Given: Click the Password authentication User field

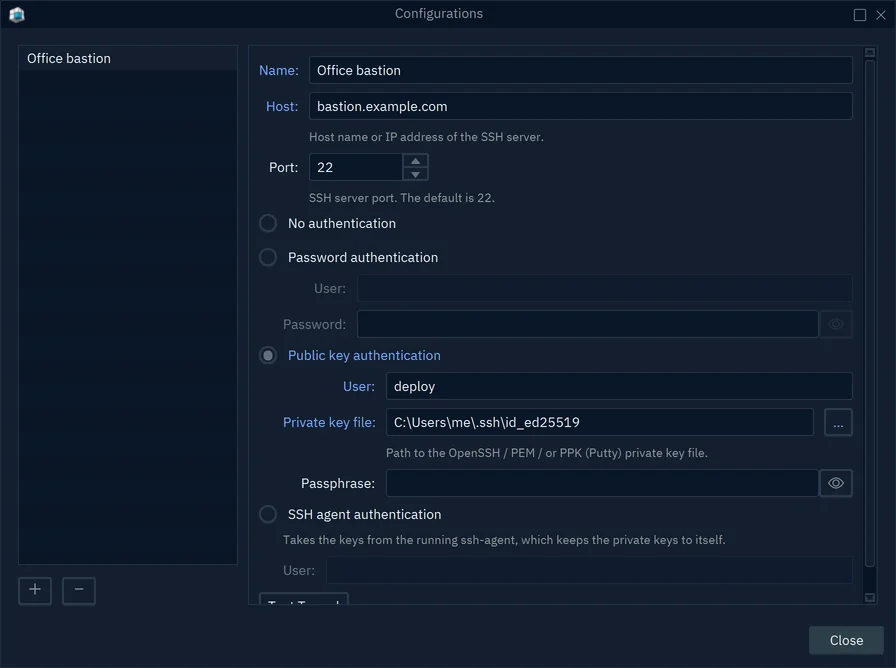Looking at the screenshot, I should coord(605,288).
